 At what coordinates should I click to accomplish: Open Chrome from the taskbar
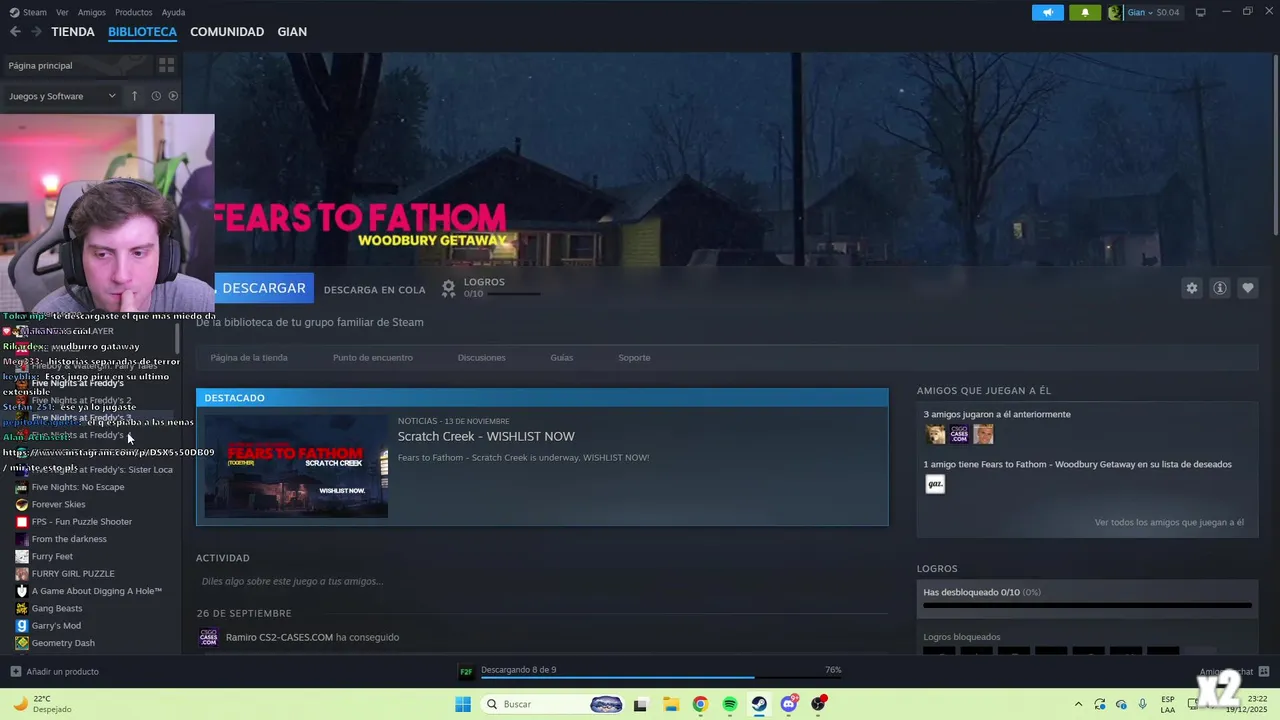pos(700,704)
